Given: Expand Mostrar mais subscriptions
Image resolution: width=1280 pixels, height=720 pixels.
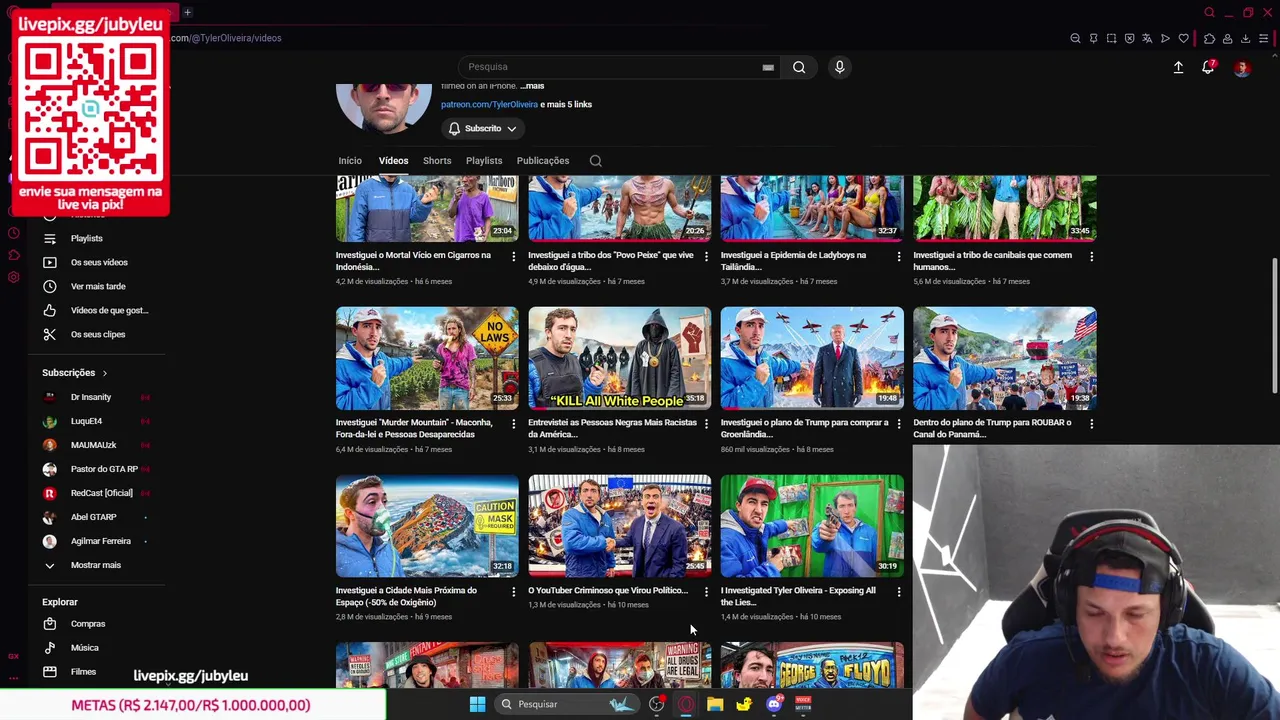Looking at the screenshot, I should 96,565.
